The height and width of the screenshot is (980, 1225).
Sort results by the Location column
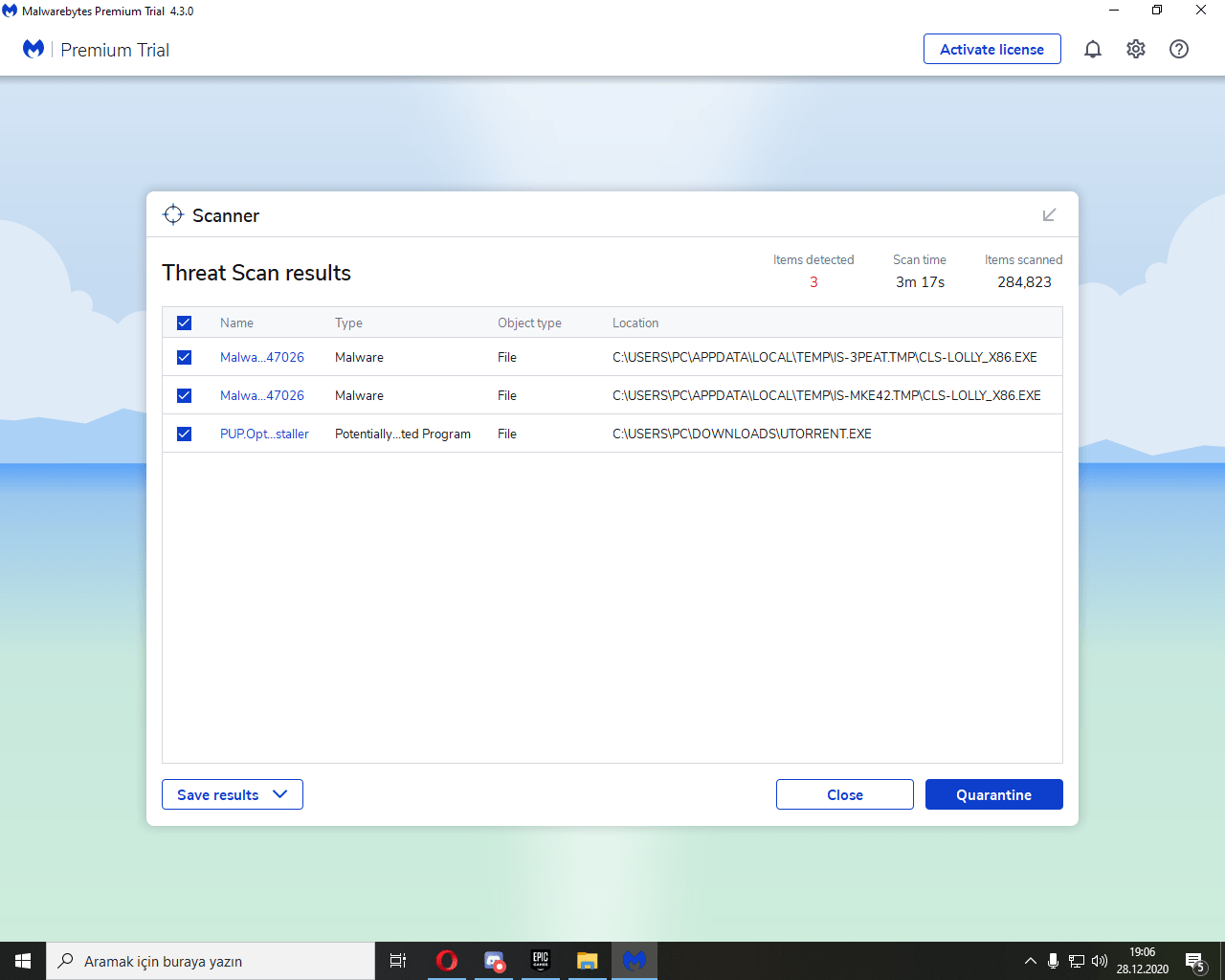[635, 323]
